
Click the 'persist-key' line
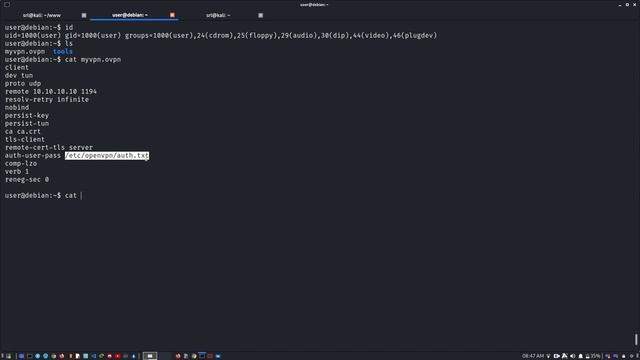coord(27,116)
